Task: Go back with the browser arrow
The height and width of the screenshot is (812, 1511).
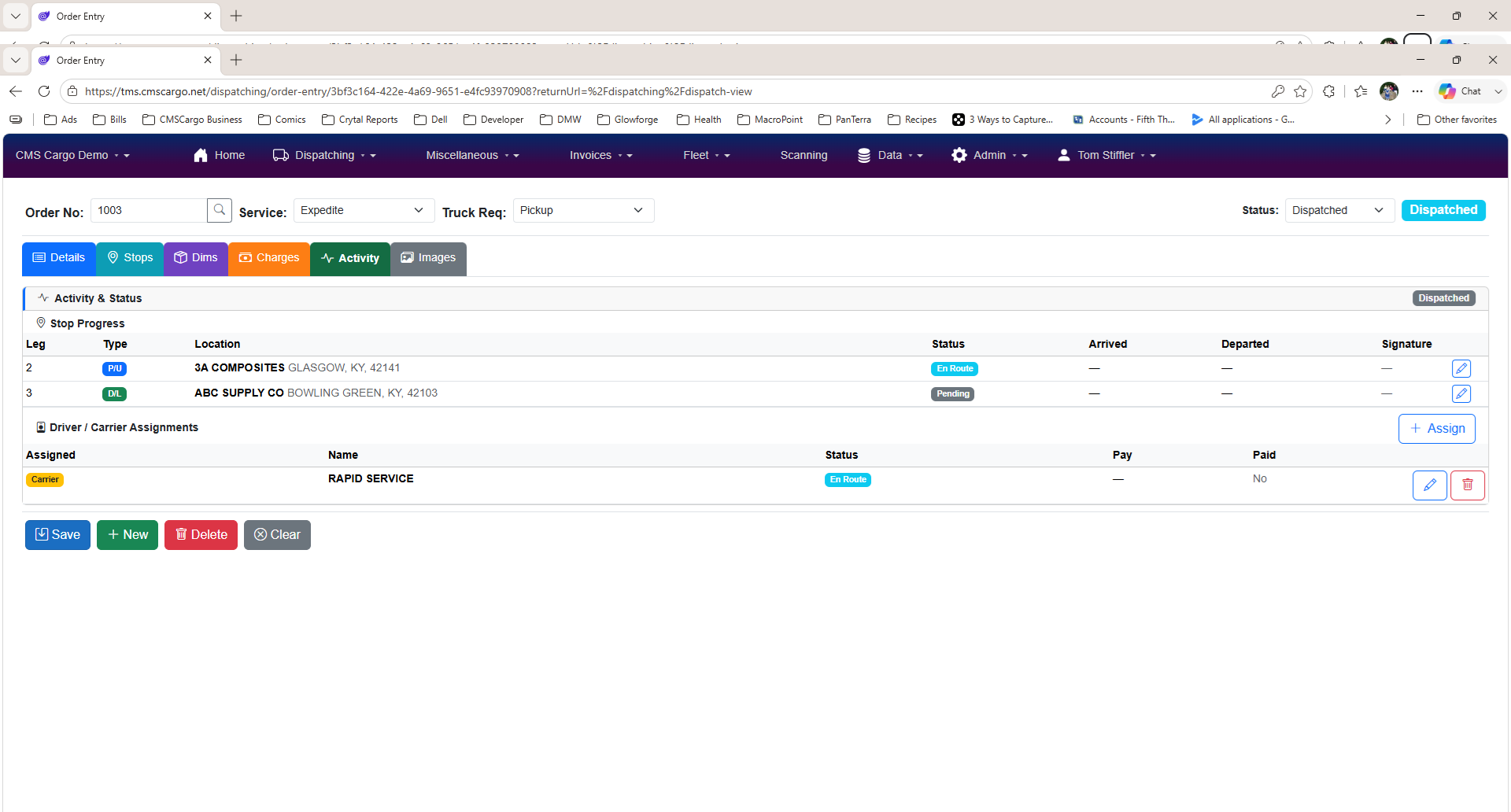Action: 16,91
